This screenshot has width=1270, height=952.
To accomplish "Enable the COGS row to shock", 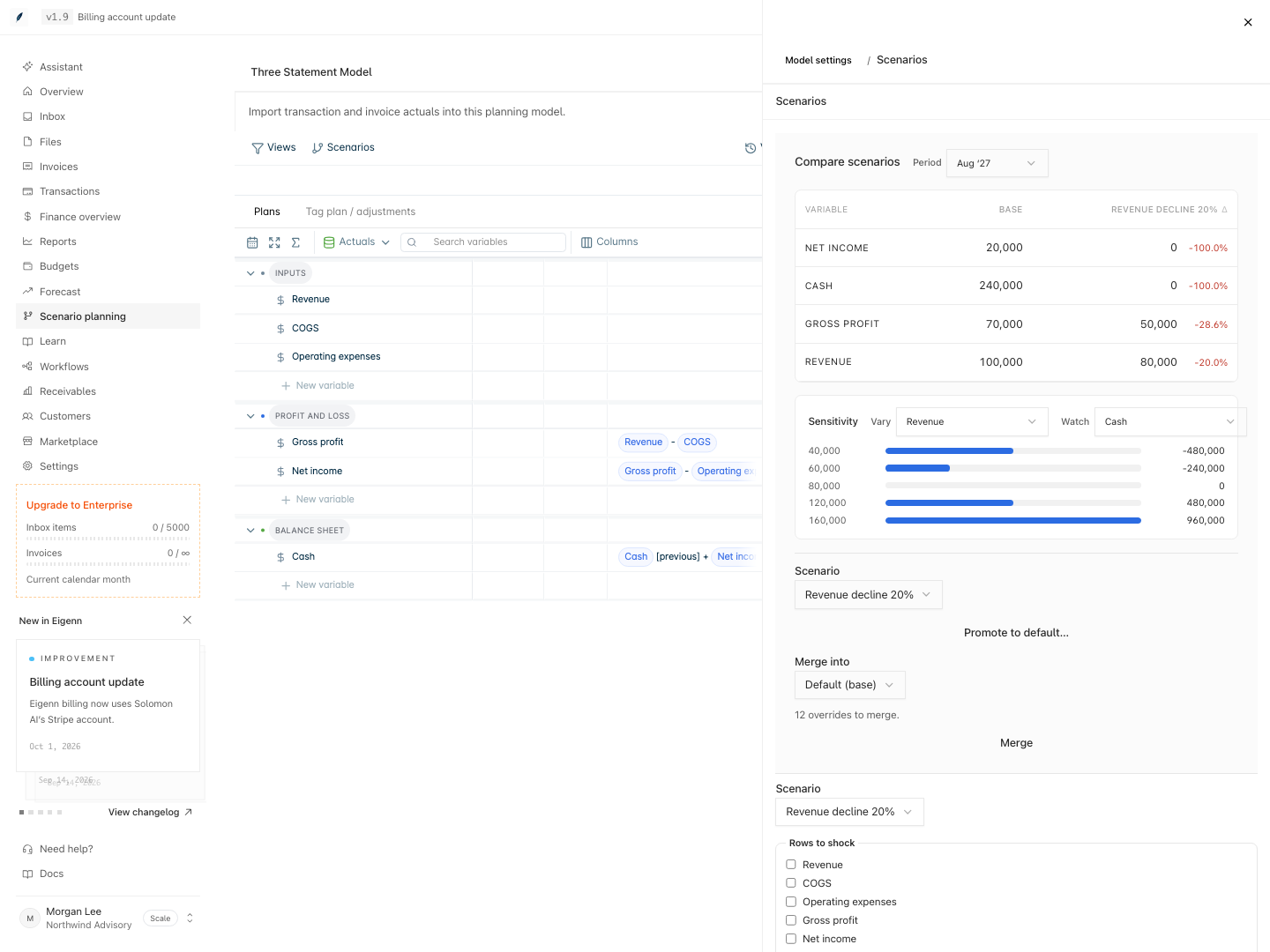I will click(791, 883).
